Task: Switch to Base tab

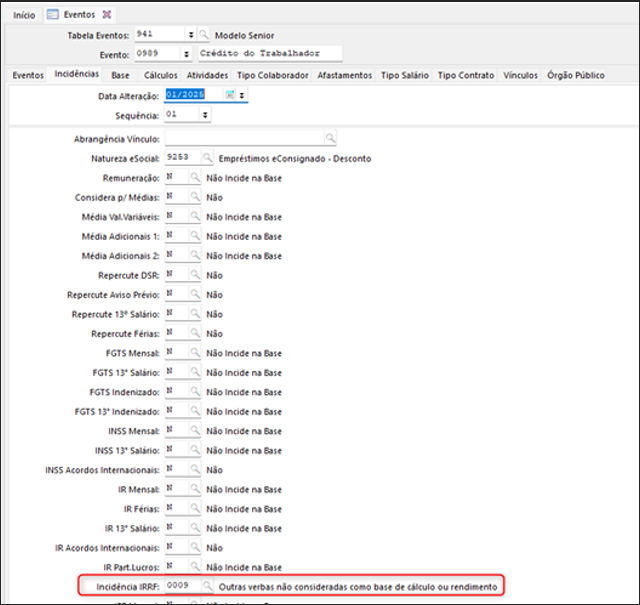Action: pos(120,75)
